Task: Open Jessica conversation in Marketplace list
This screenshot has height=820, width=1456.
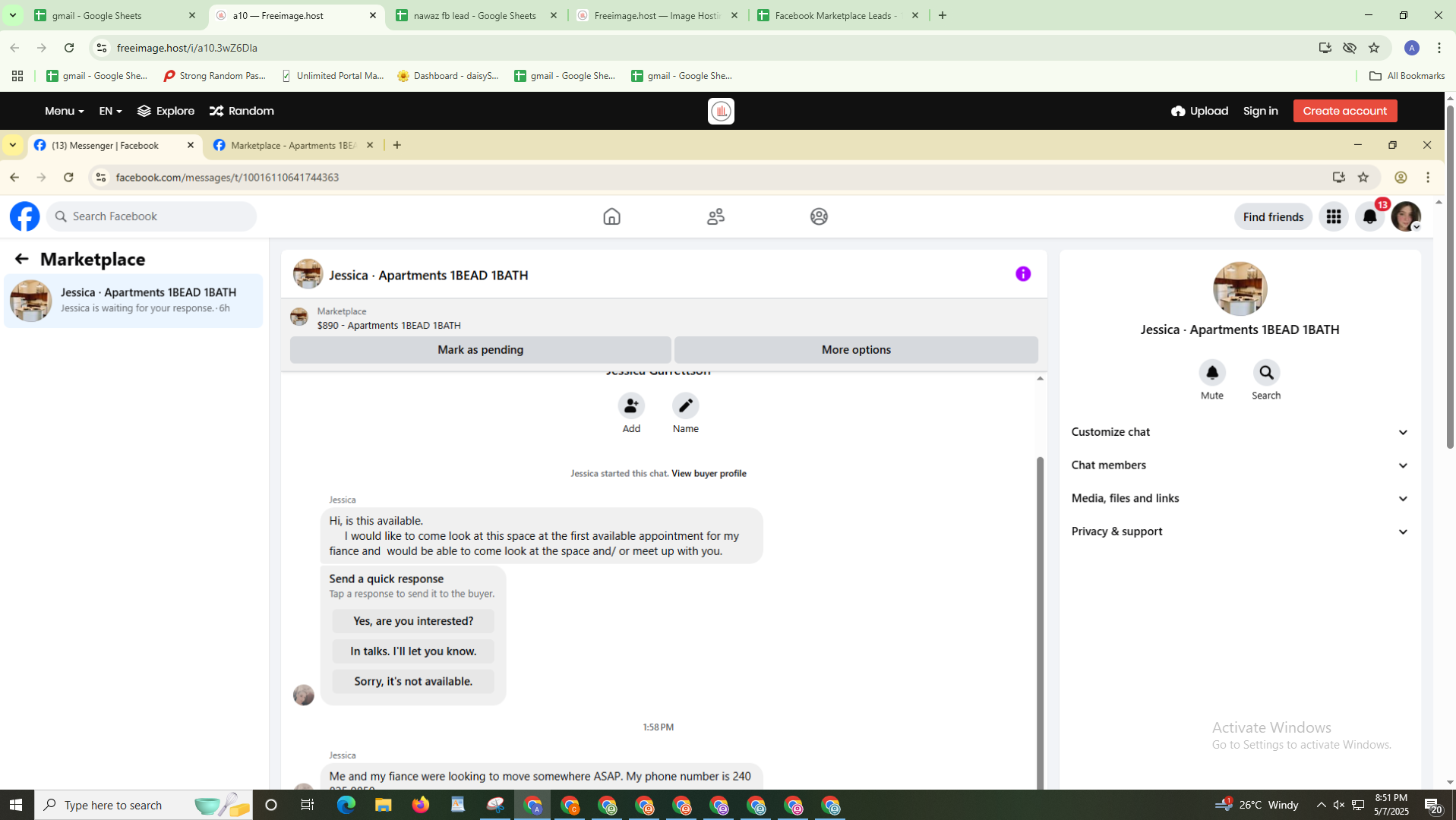Action: pyautogui.click(x=133, y=301)
